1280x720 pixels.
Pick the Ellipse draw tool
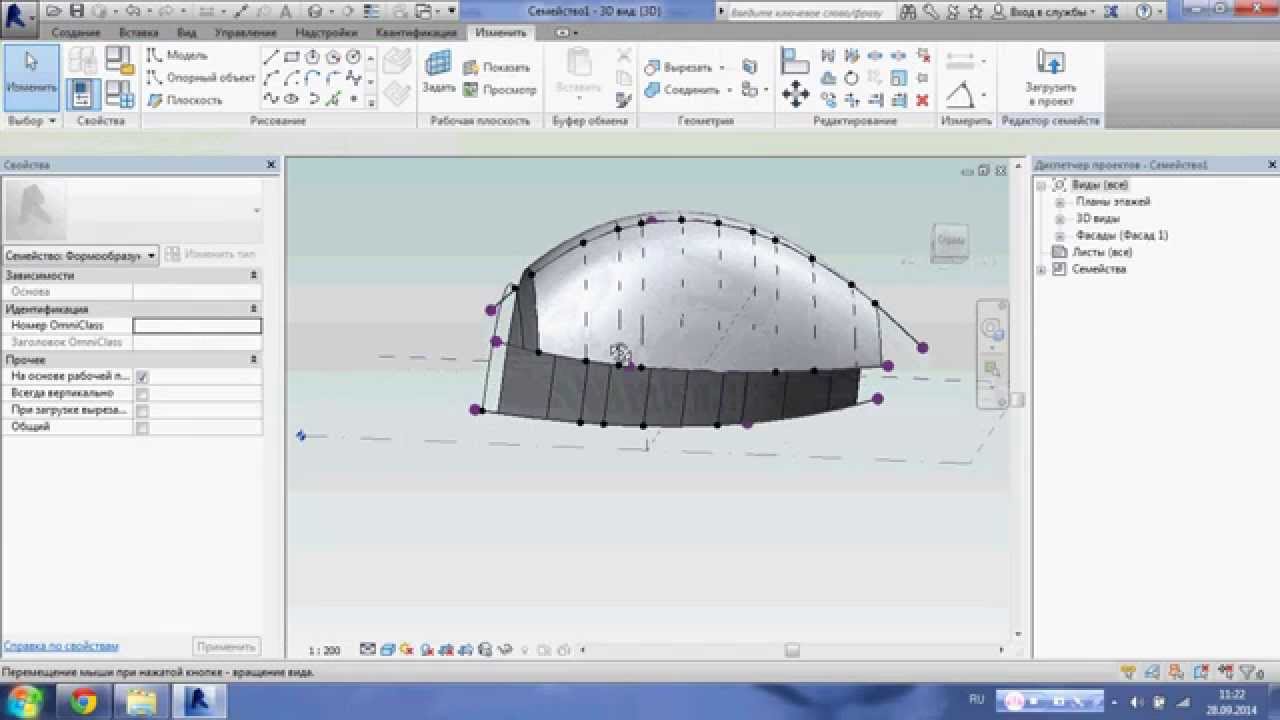pyautogui.click(x=291, y=99)
